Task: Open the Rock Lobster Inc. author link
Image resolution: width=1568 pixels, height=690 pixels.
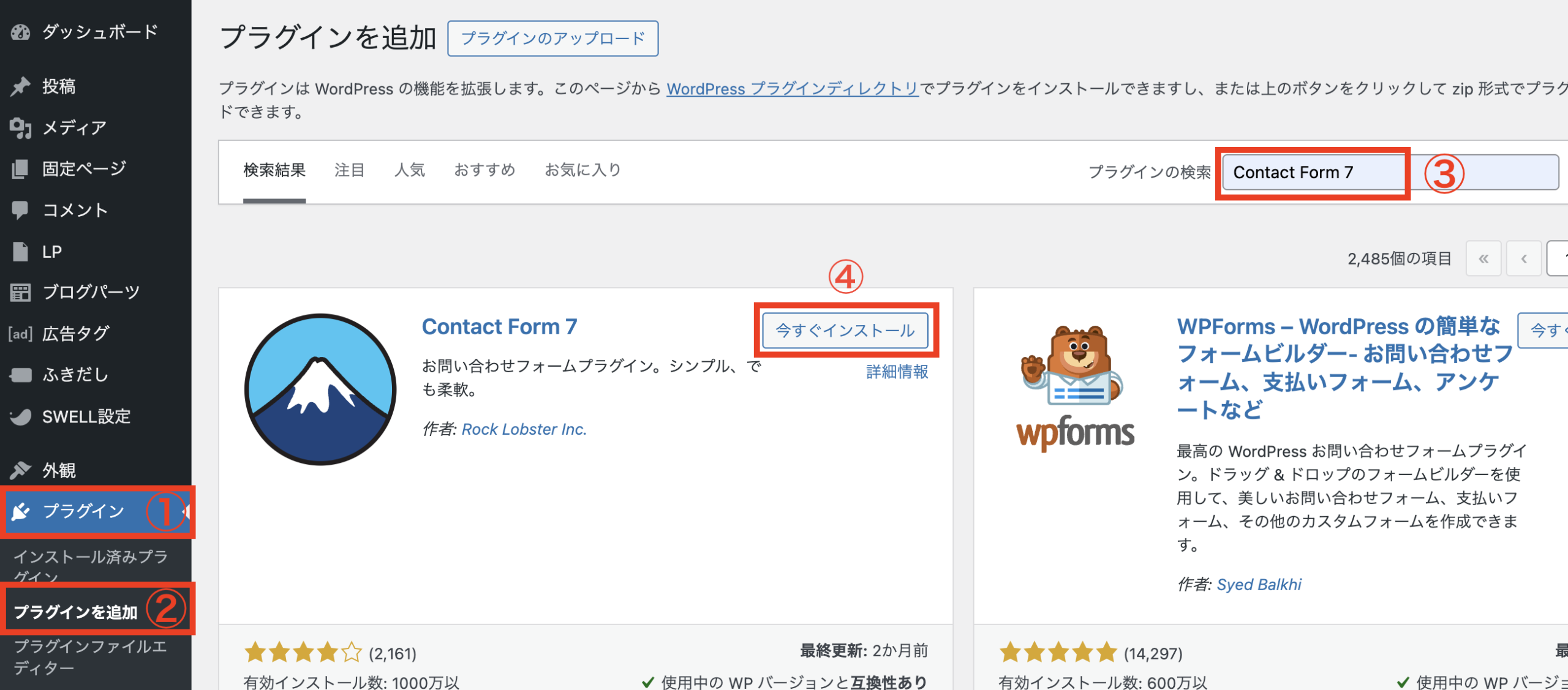Action: (x=524, y=429)
